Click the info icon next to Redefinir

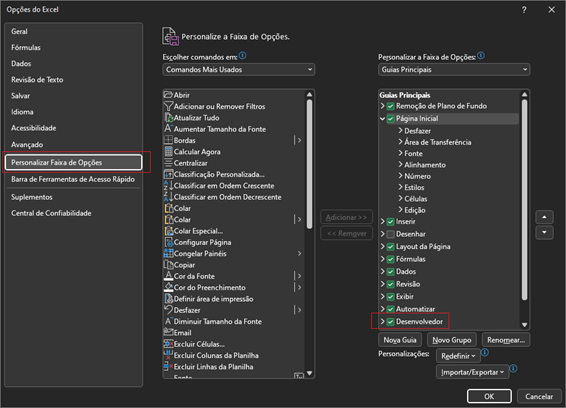485,352
